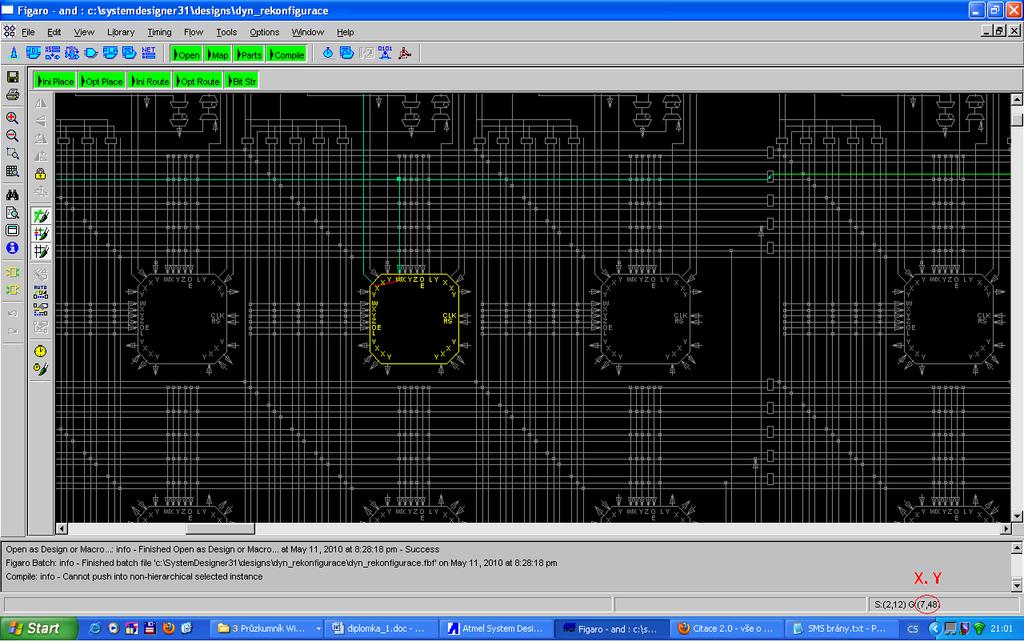The width and height of the screenshot is (1024, 642).
Task: Click the blue lighthouse icon at toolbar start
Action: (14, 53)
